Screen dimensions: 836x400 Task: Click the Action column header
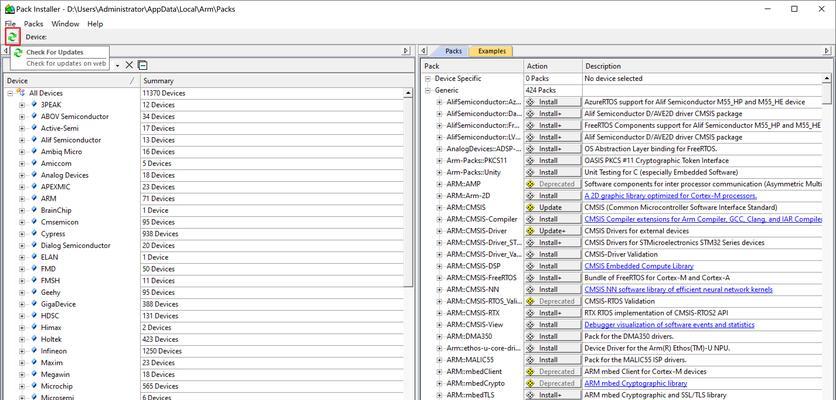click(x=553, y=66)
